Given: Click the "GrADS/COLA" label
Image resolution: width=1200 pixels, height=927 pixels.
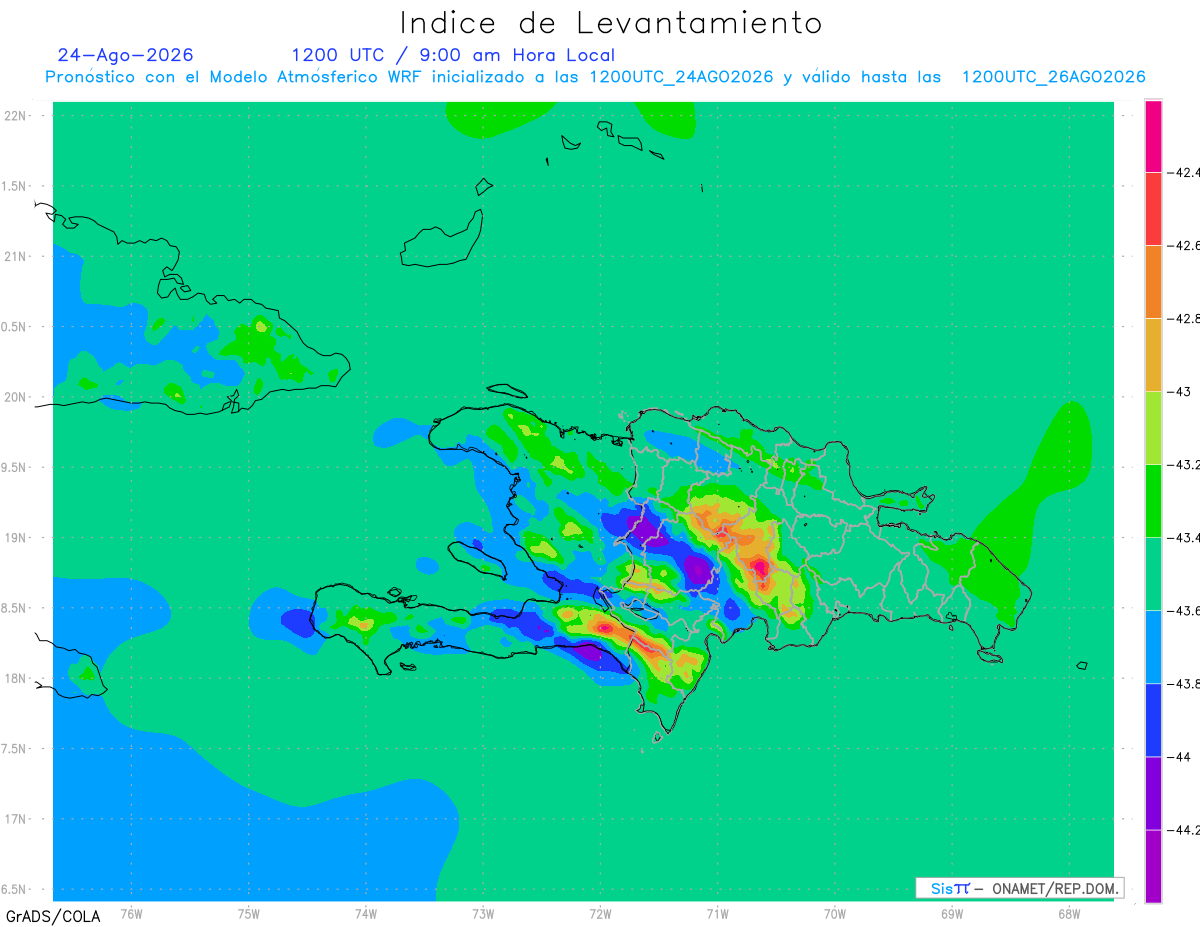Looking at the screenshot, I should (53, 916).
